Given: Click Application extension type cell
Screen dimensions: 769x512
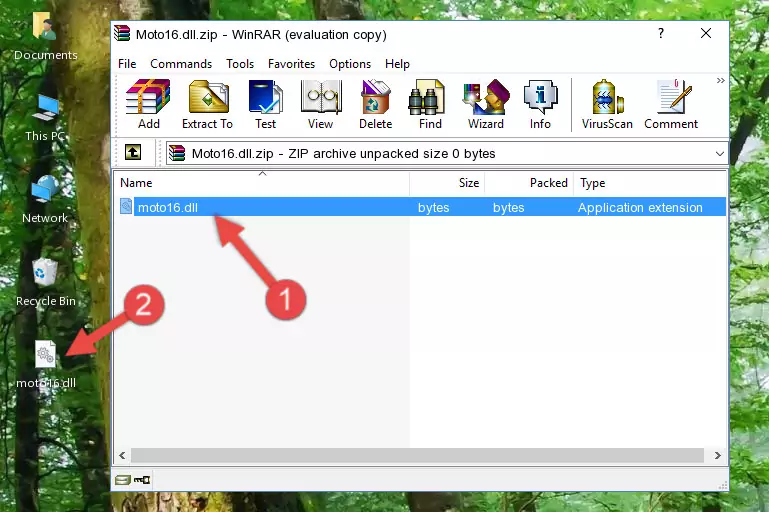Looking at the screenshot, I should point(640,207).
